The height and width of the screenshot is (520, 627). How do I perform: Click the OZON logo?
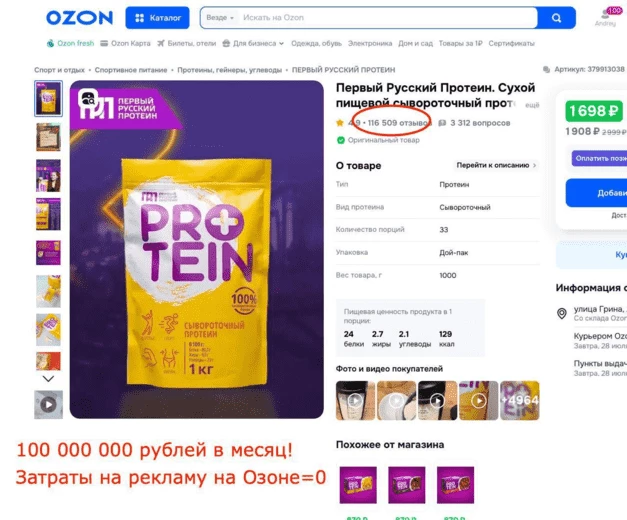point(80,18)
